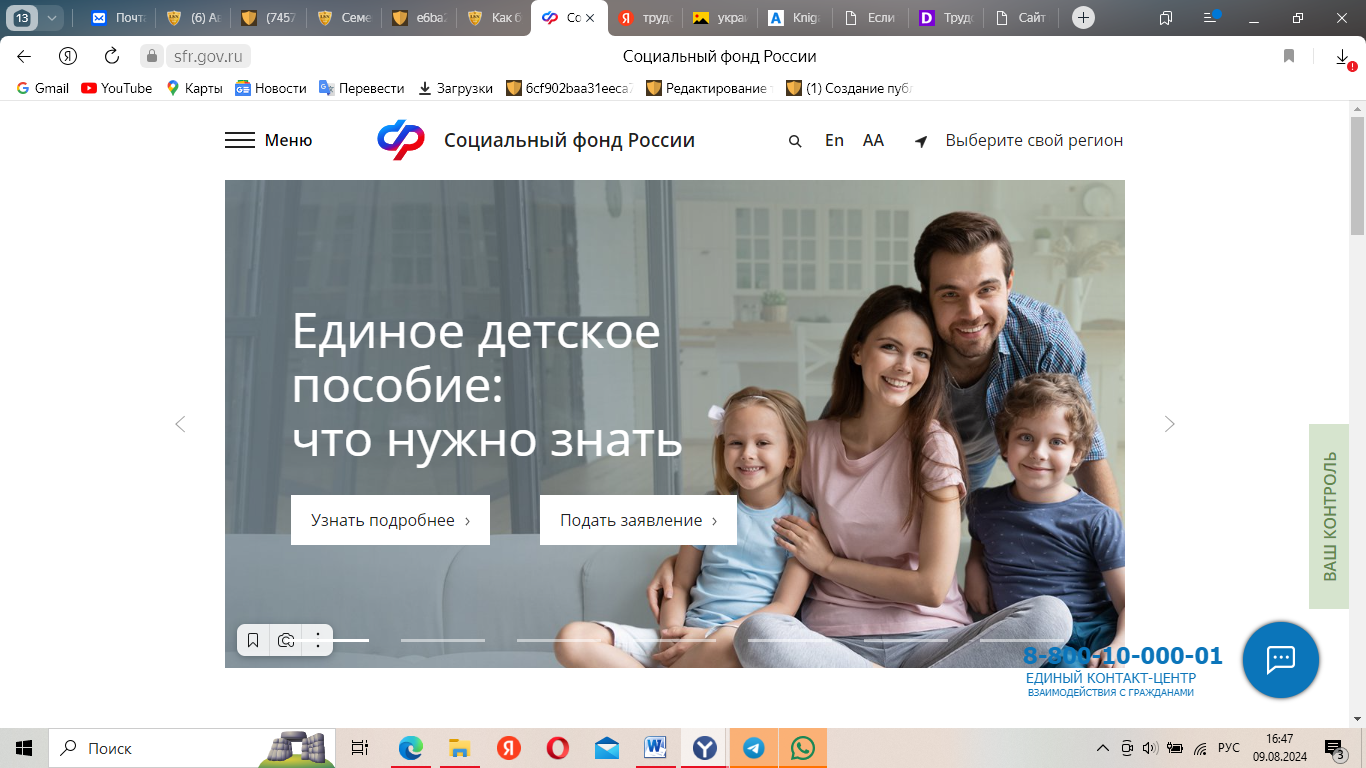Open Telegram from the taskbar

[753, 748]
